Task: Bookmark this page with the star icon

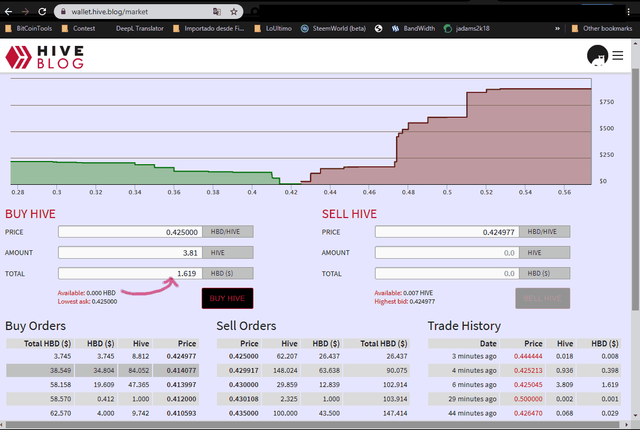Action: [233, 12]
